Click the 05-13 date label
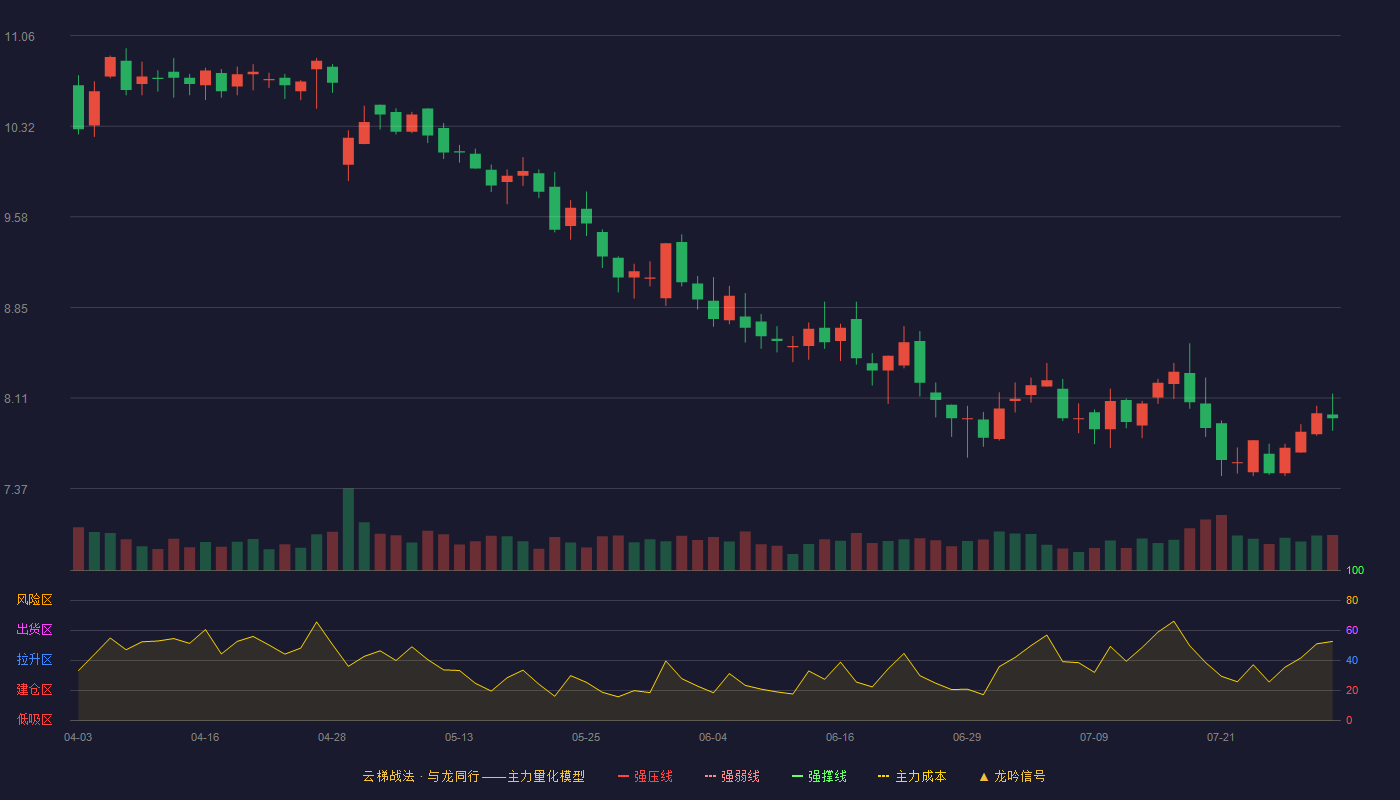 459,737
